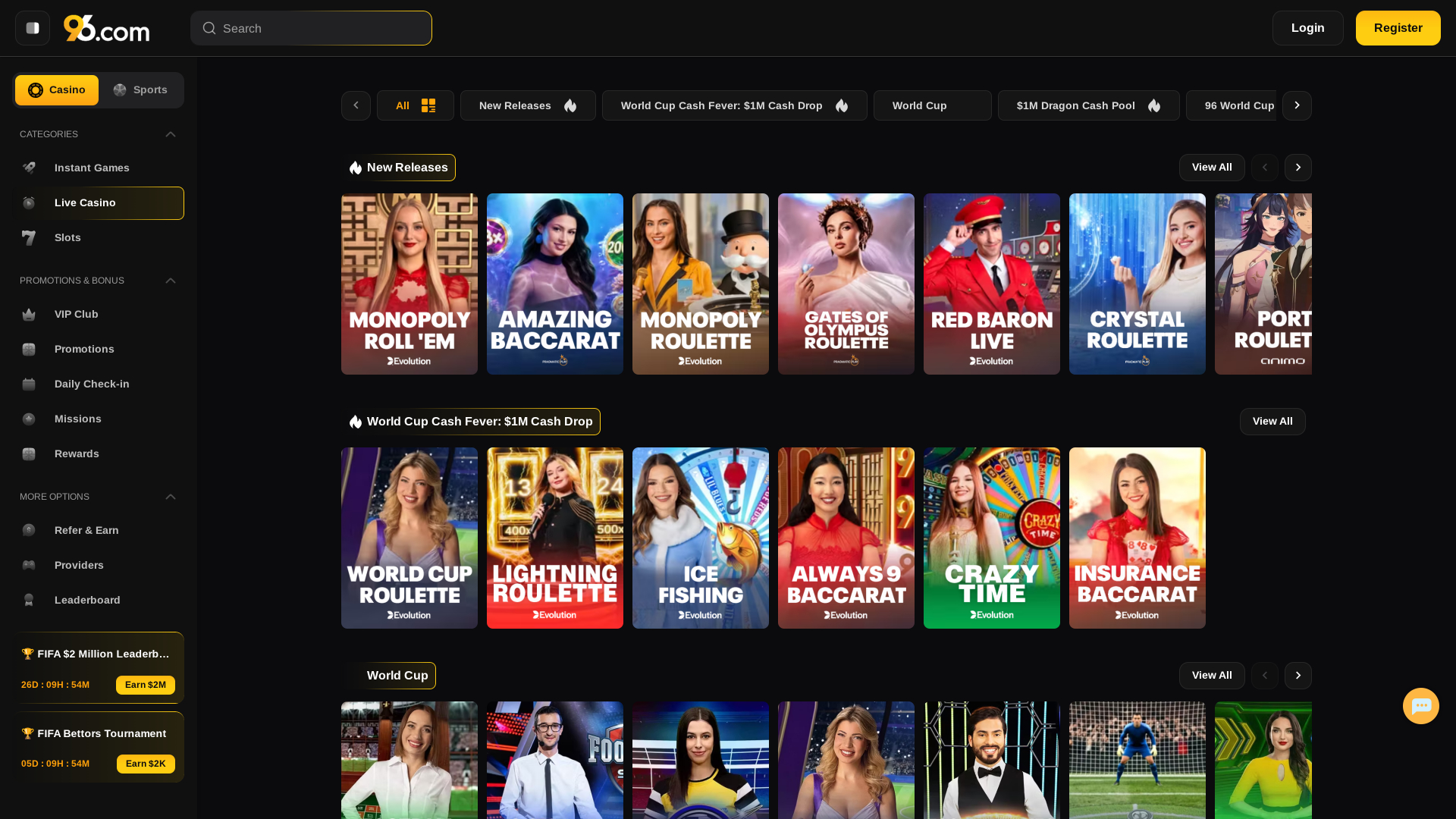The image size is (1456, 819).
Task: Open Daily Check-in from the sidebar
Action: (x=98, y=384)
